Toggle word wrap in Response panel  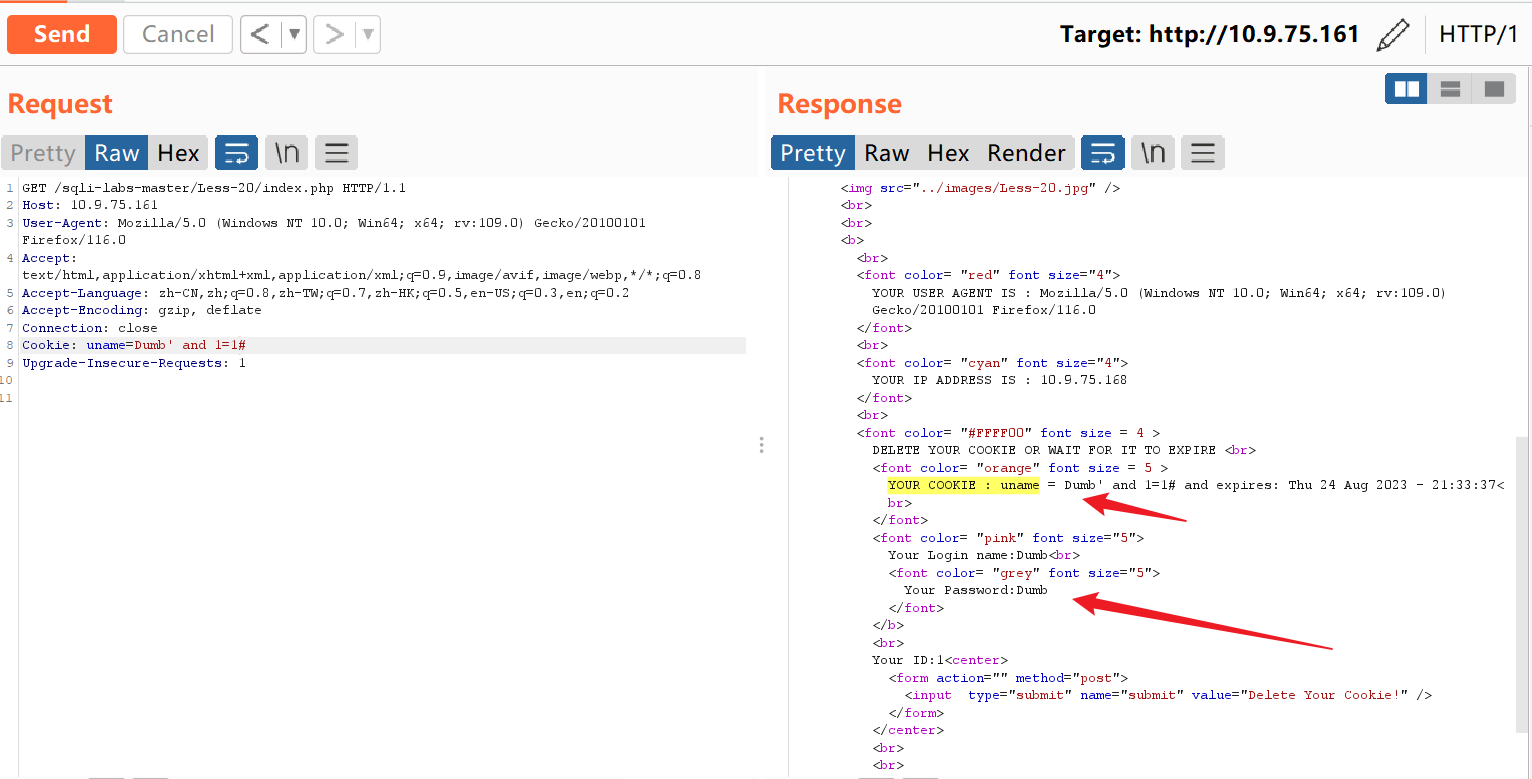pyautogui.click(x=1103, y=153)
